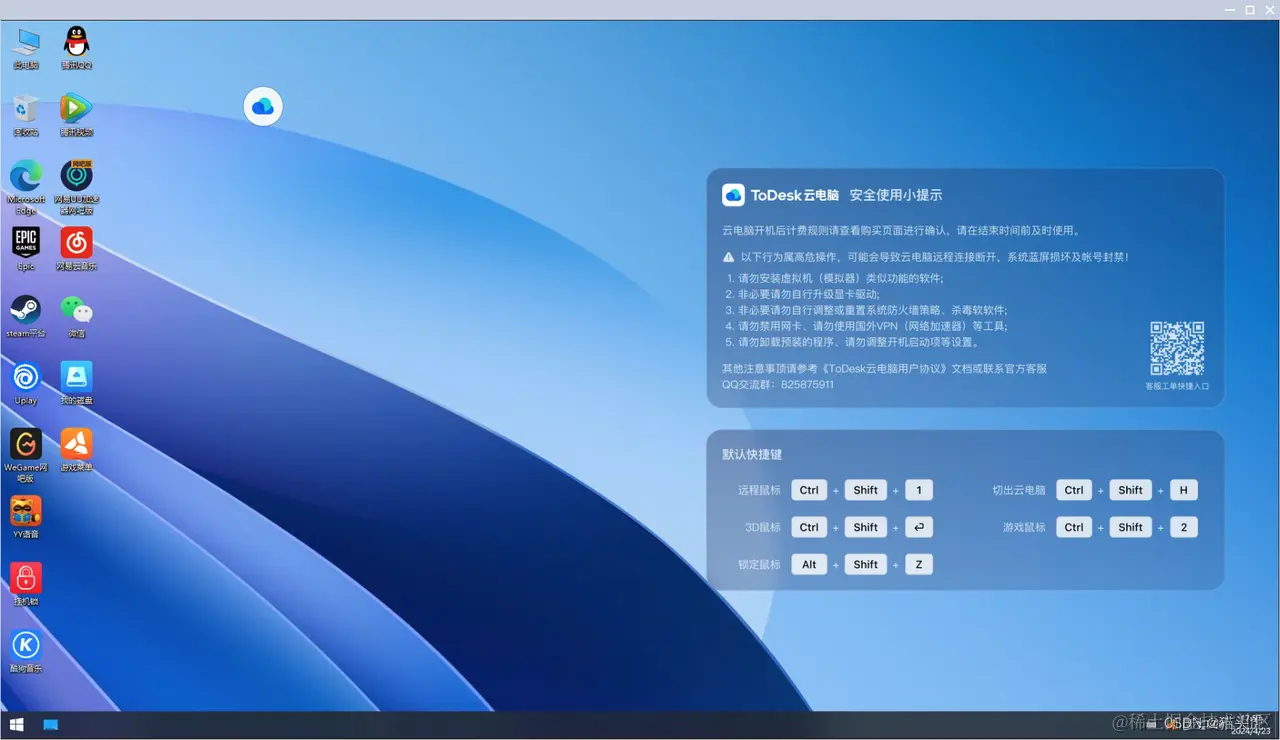Open the 挂机锁 lock tool

(x=25, y=580)
